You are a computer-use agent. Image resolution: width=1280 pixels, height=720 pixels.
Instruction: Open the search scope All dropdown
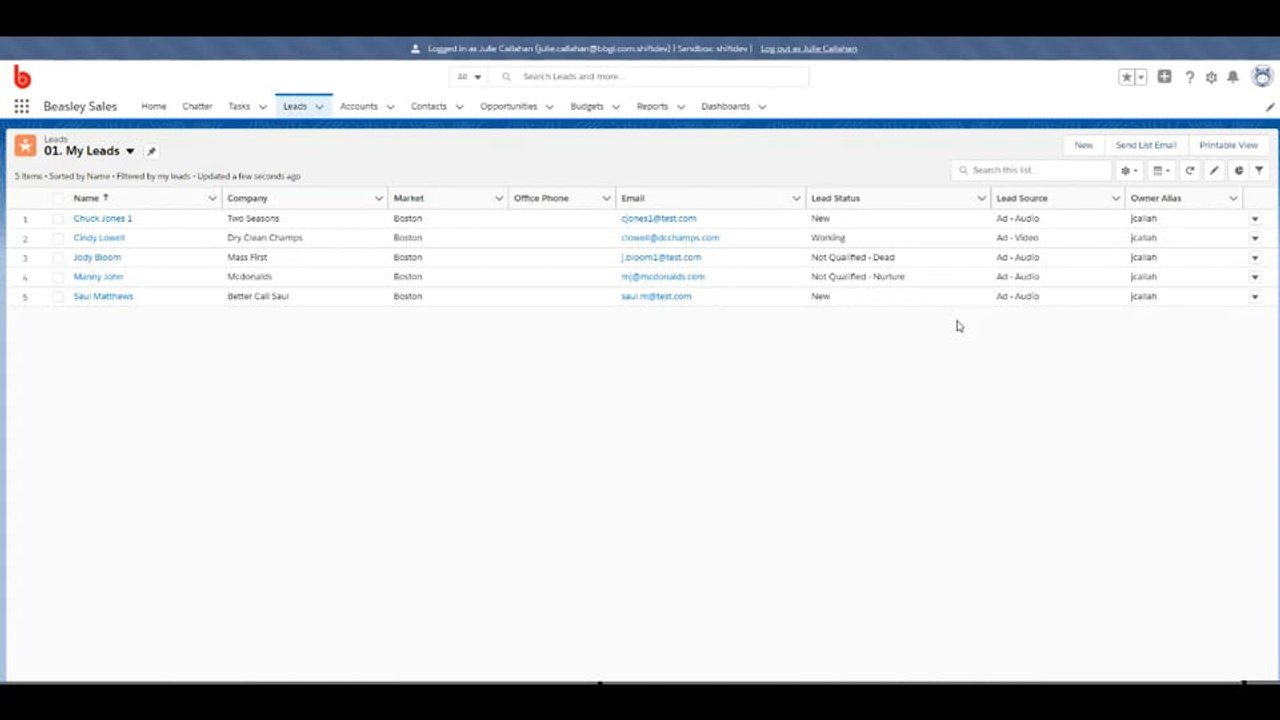tap(469, 77)
